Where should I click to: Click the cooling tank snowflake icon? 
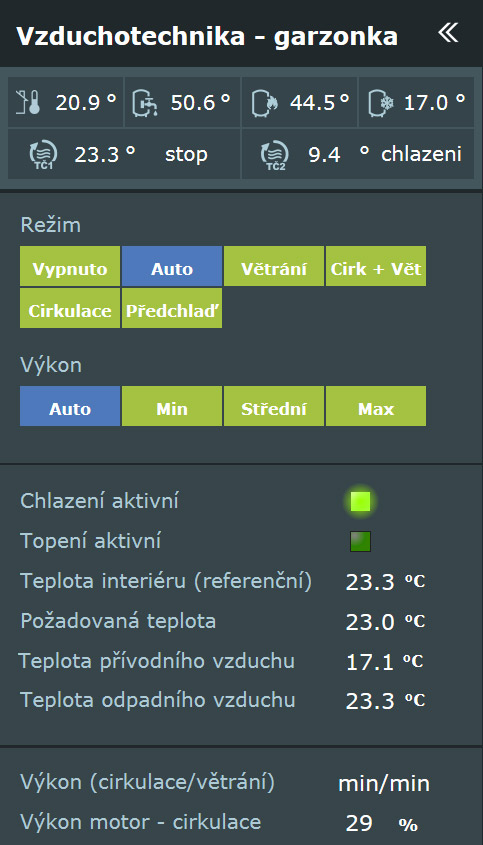(381, 102)
